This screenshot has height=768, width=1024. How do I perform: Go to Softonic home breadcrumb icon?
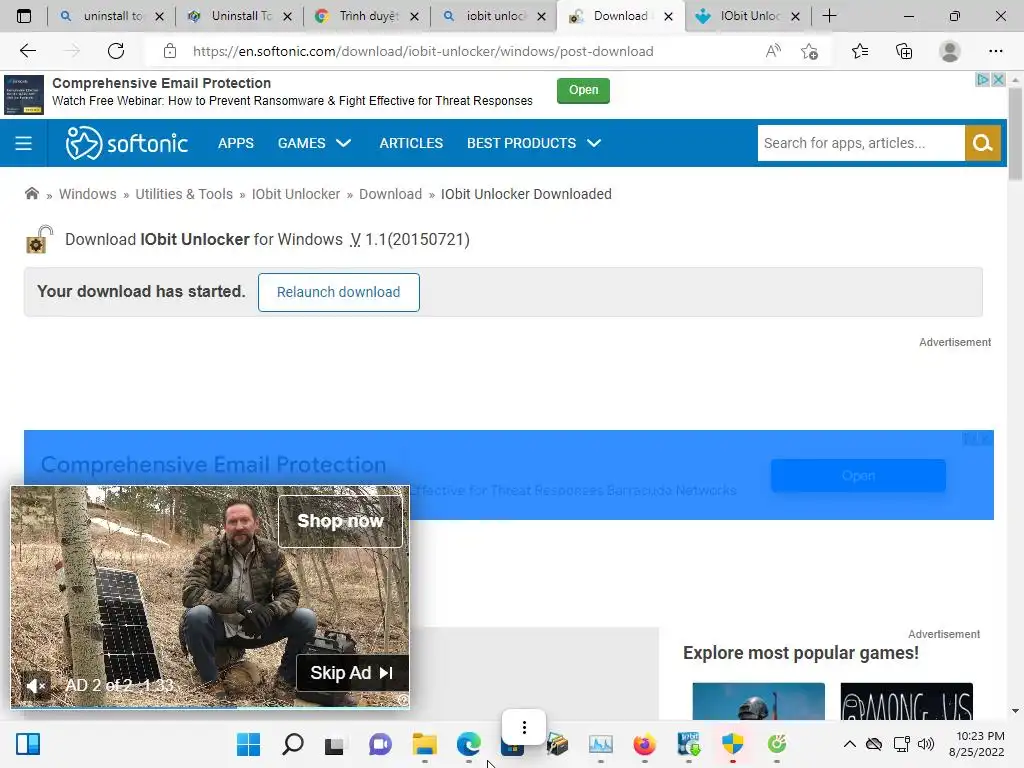31,193
